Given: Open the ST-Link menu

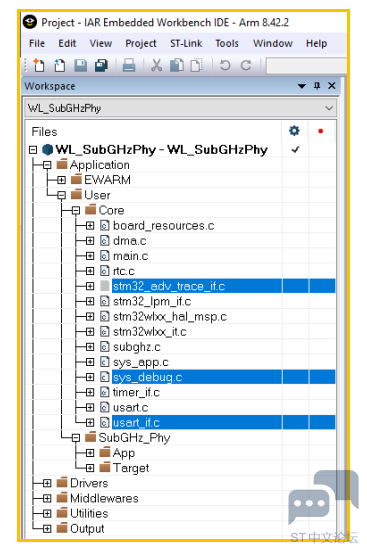Looking at the screenshot, I should [186, 43].
